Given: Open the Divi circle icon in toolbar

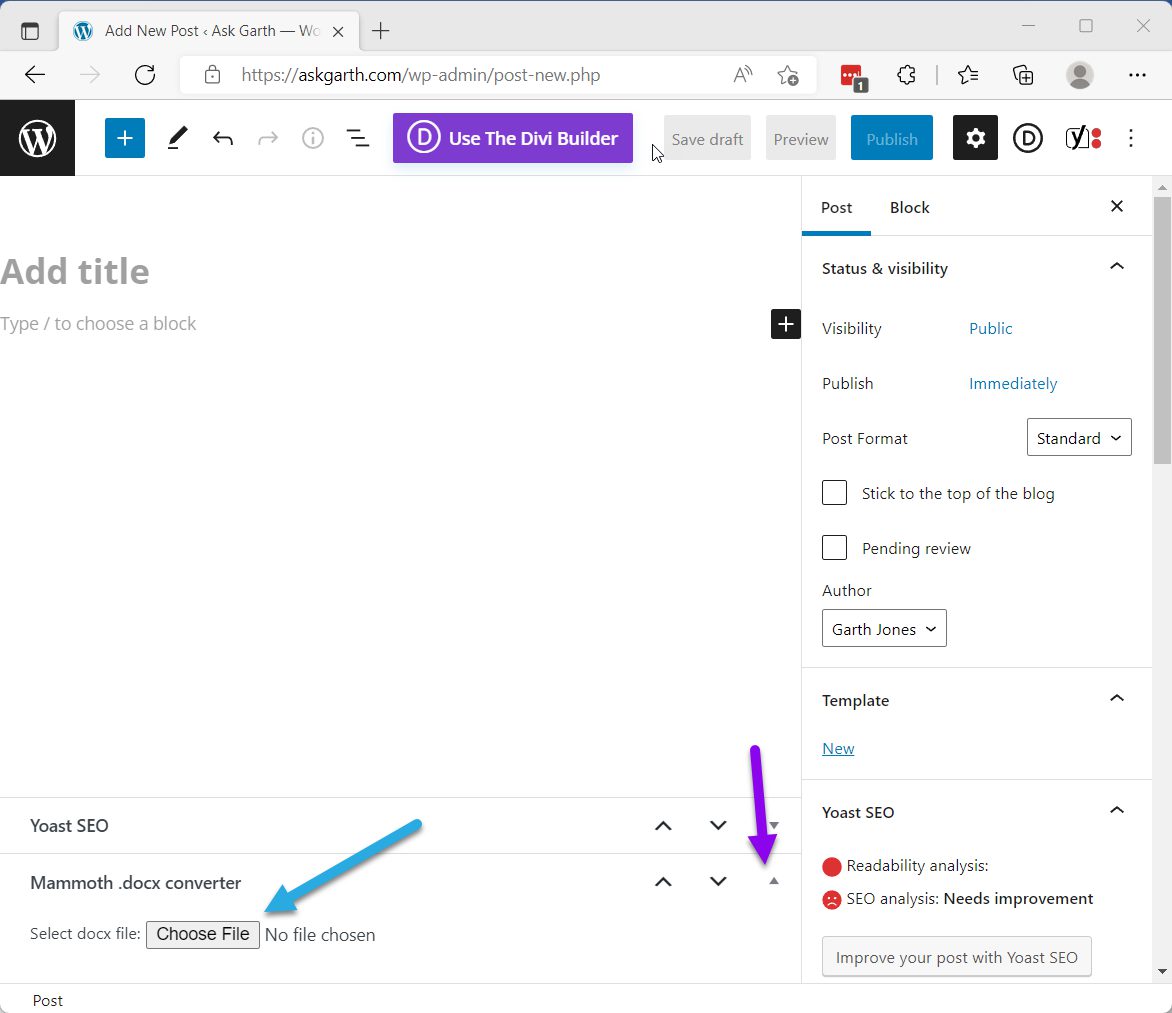Looking at the screenshot, I should (x=1028, y=138).
